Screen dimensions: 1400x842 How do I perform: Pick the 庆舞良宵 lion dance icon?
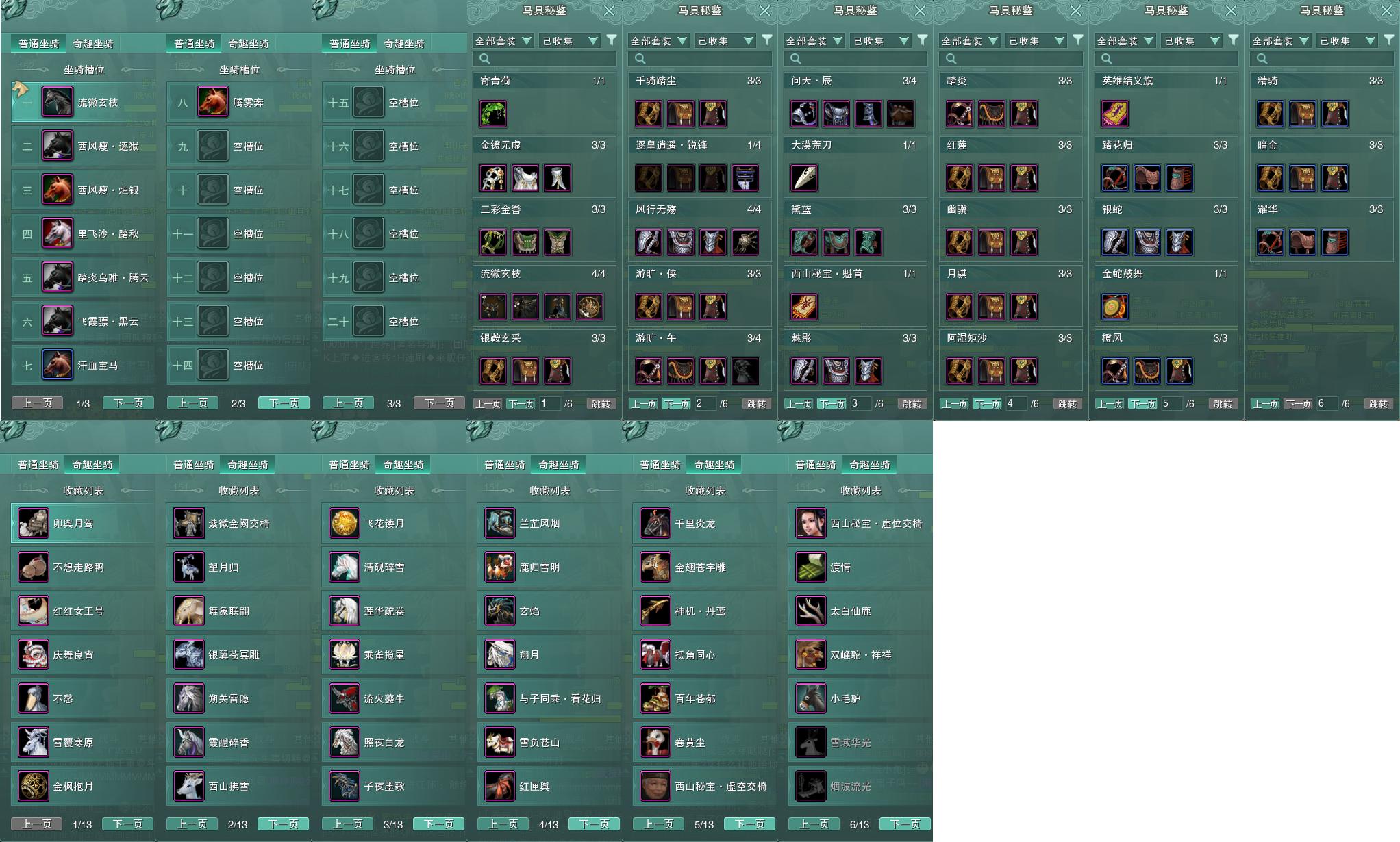33,654
